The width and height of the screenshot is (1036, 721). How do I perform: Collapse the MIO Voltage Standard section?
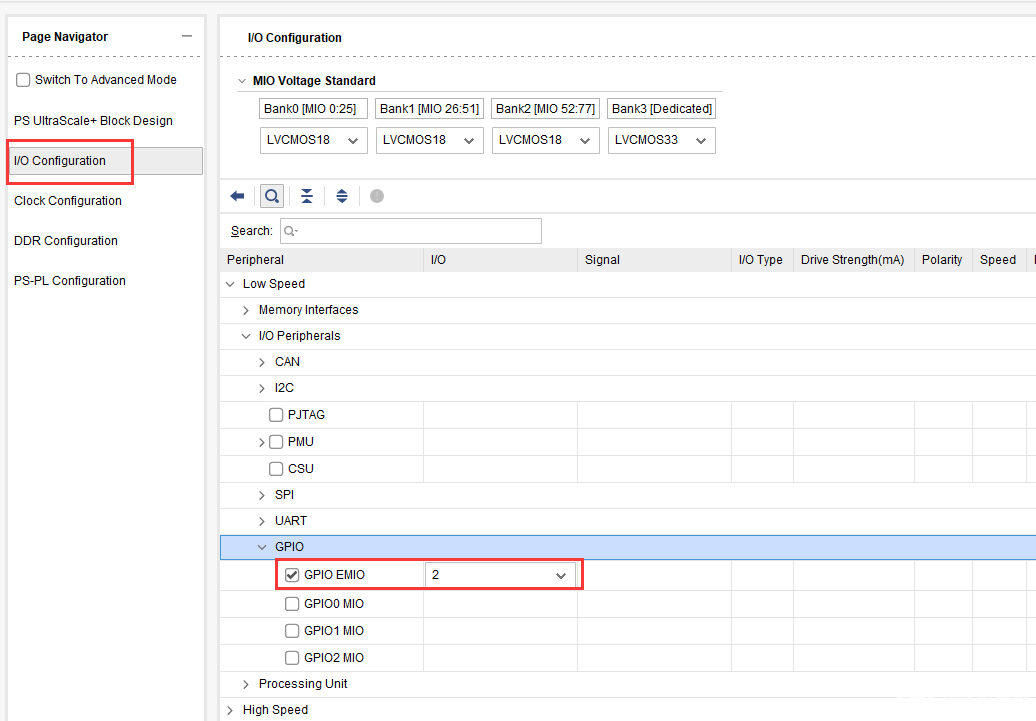tap(242, 81)
